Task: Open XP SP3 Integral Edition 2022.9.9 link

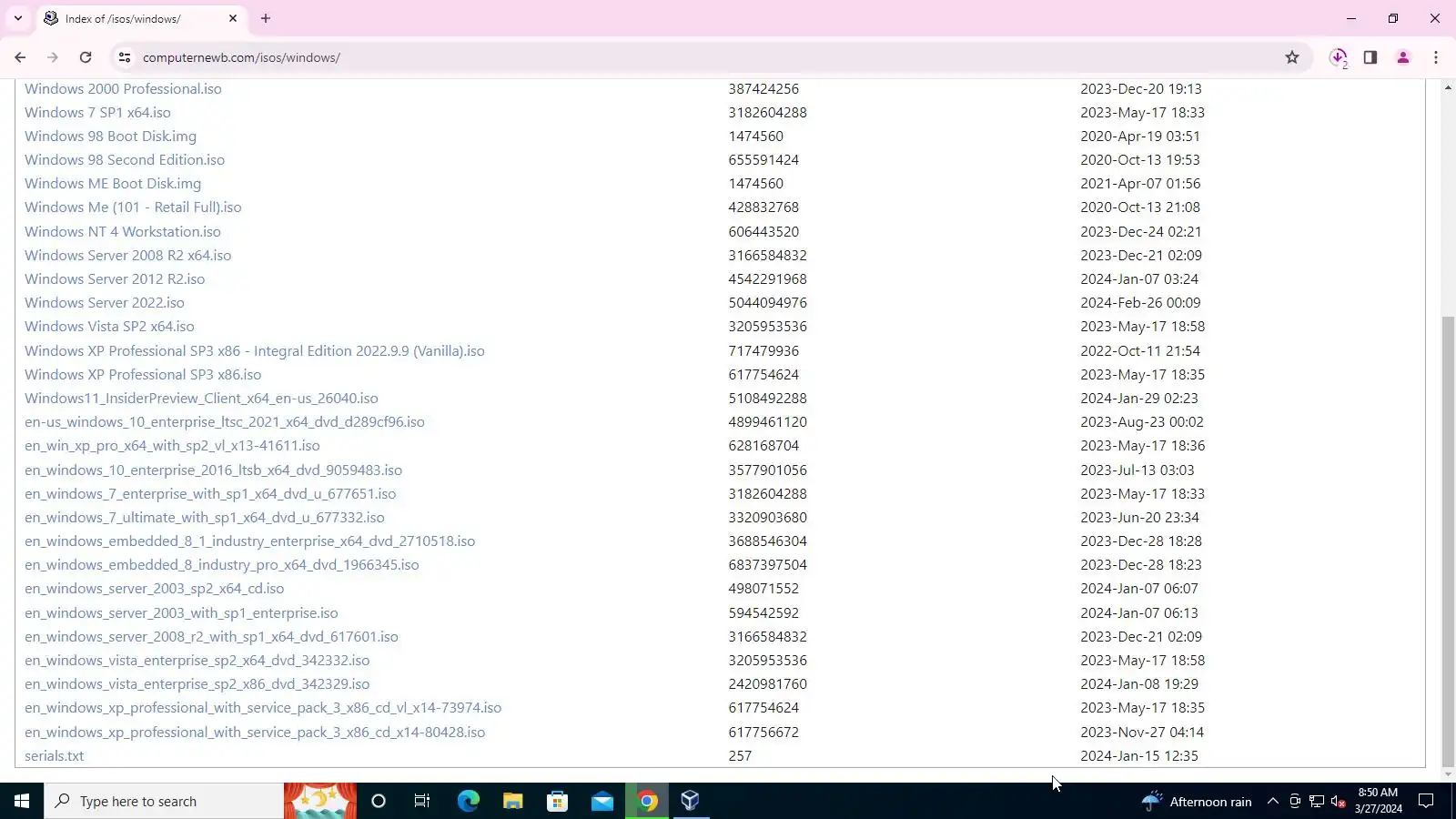Action: tap(255, 351)
